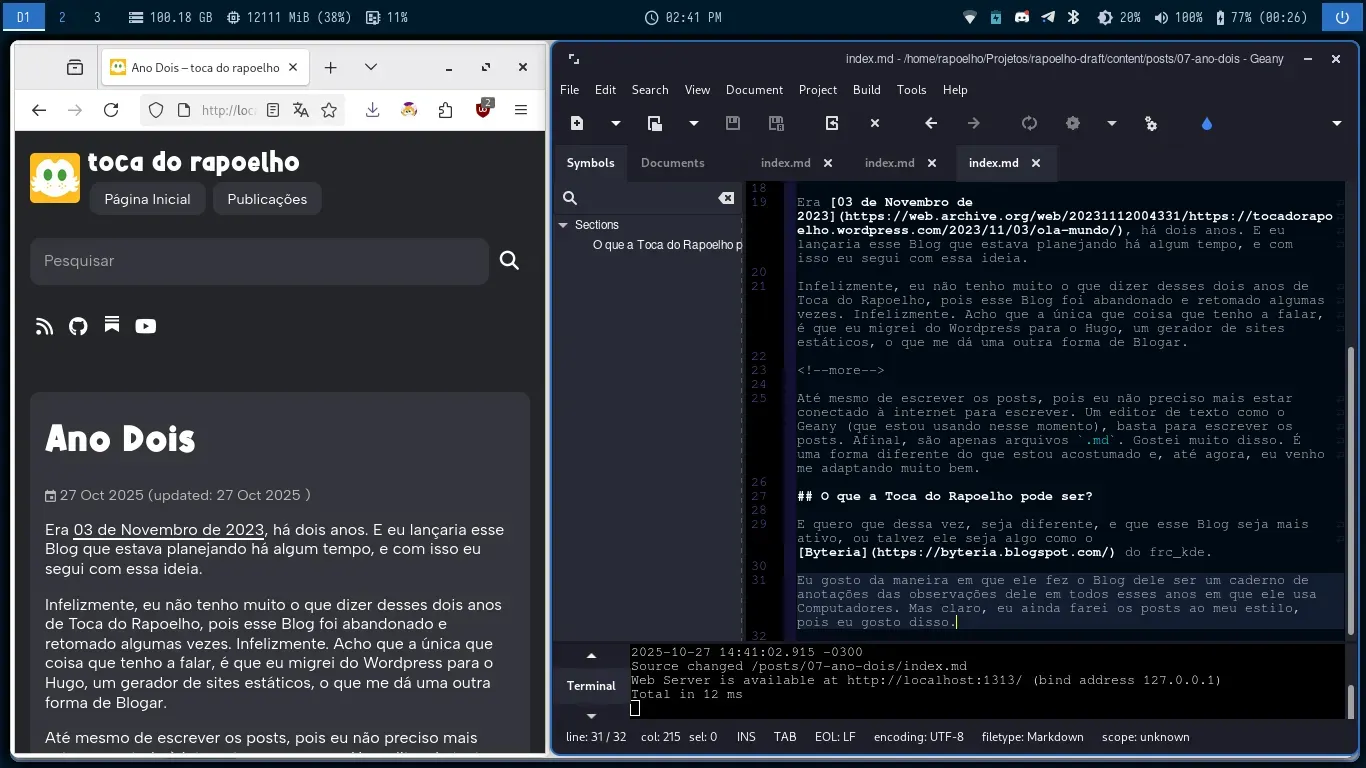Image resolution: width=1366 pixels, height=768 pixels.
Task: Collapse the Sections tree in Symbols panel
Action: [562, 224]
